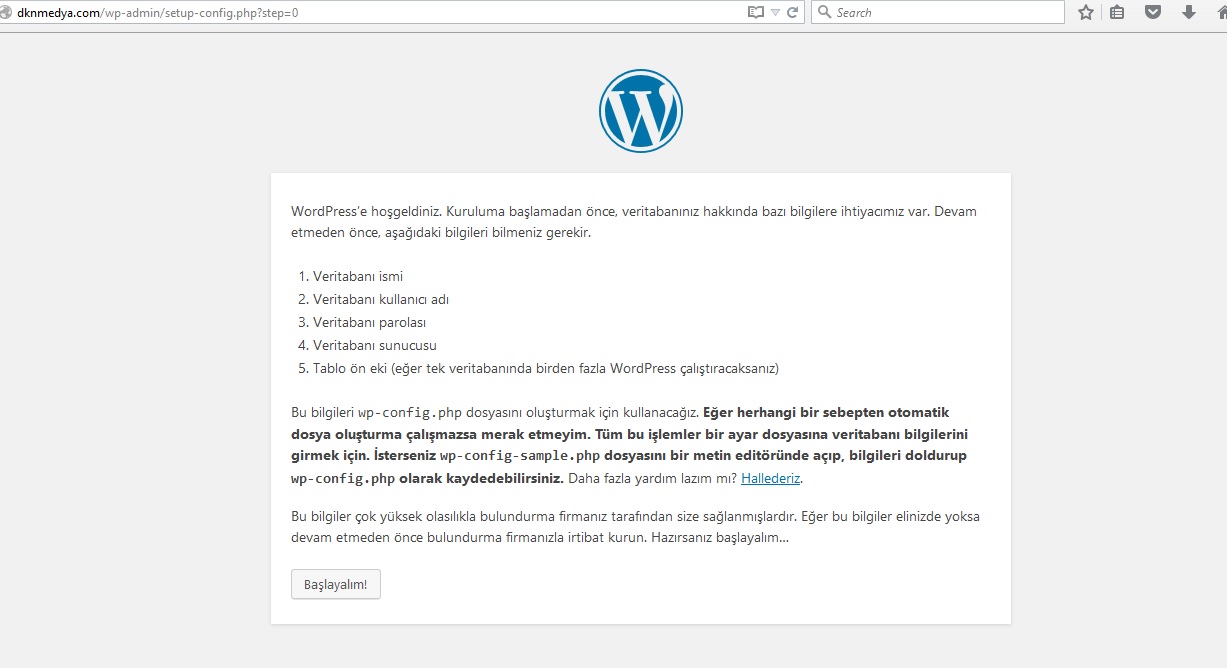Click the Başlayalım! button
The width and height of the screenshot is (1227, 668).
pos(336,584)
